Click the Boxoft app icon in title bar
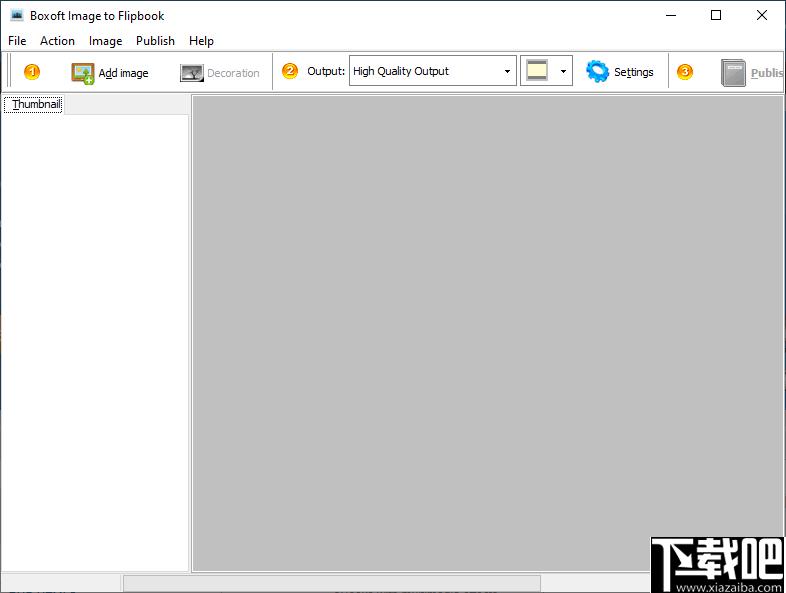Viewport: 786px width, 593px height. point(17,15)
